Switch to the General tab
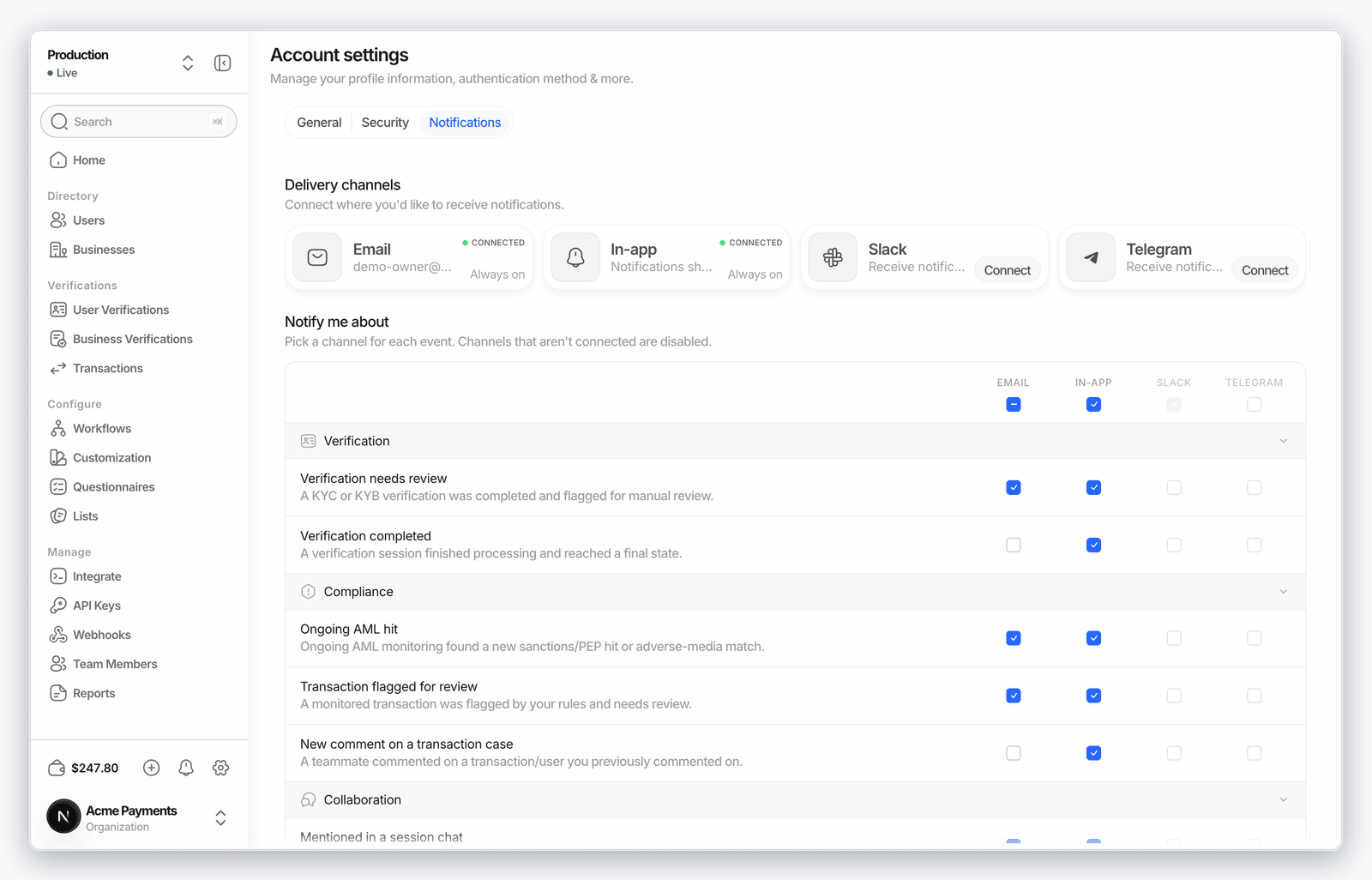 (x=319, y=123)
